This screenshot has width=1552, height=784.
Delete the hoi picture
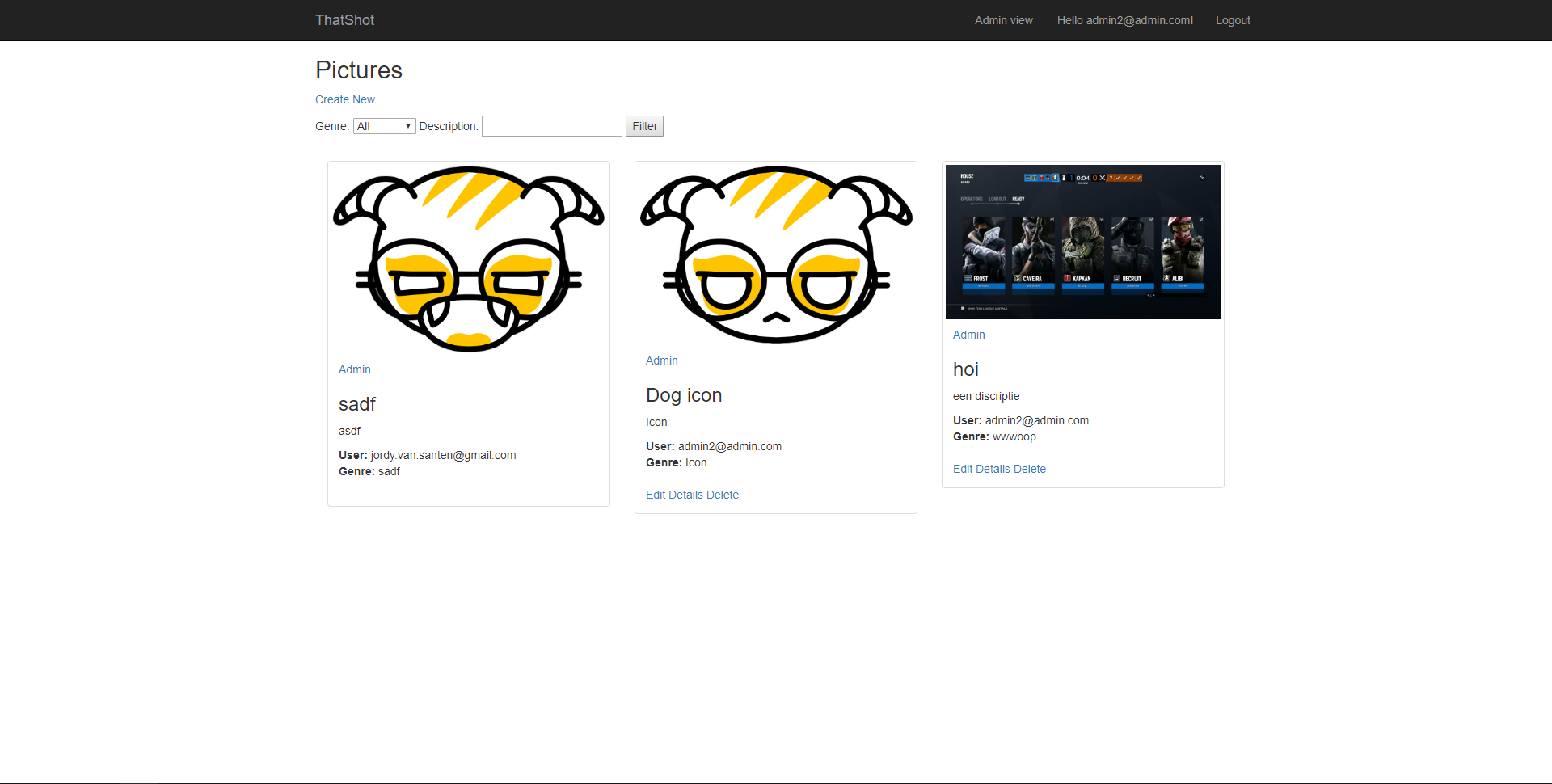coord(1030,469)
